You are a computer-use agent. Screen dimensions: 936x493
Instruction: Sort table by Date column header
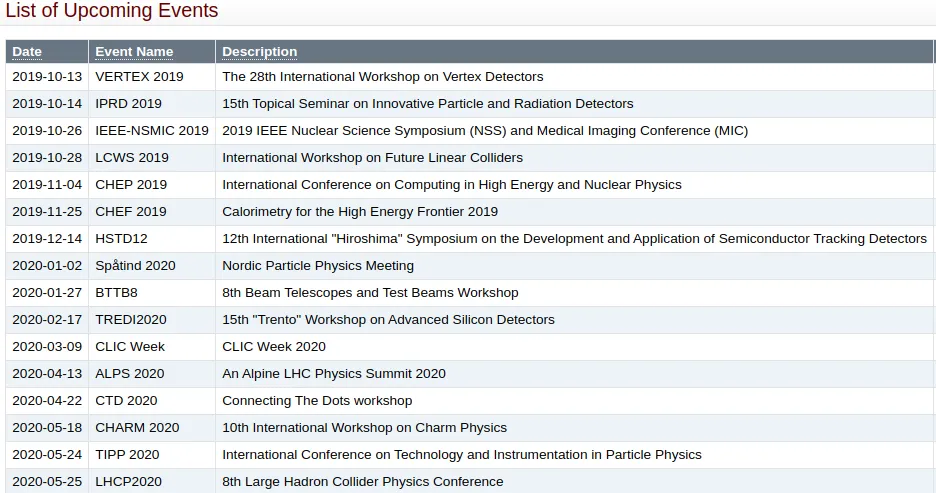point(27,52)
